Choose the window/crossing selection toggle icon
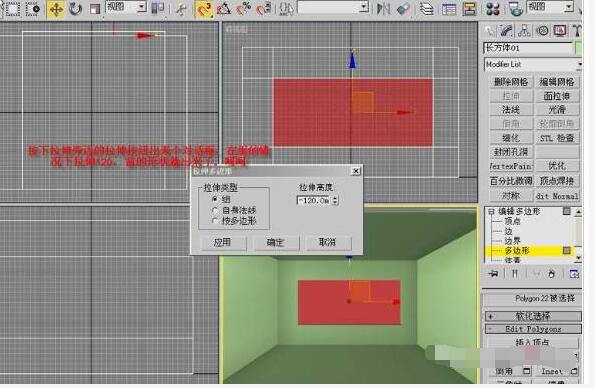595x388 pixels. [x=33, y=8]
